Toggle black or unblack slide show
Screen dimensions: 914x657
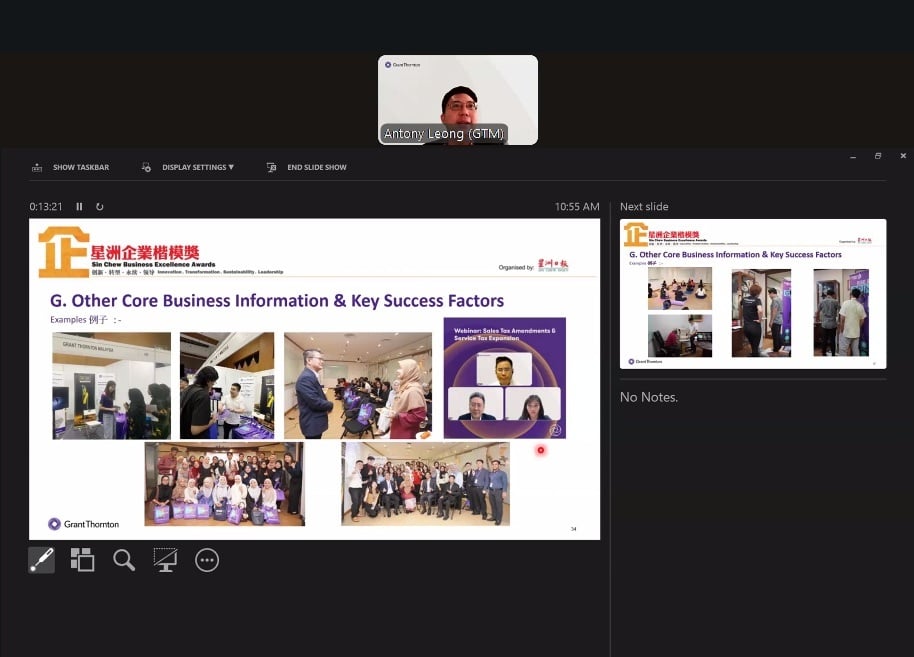(165, 560)
